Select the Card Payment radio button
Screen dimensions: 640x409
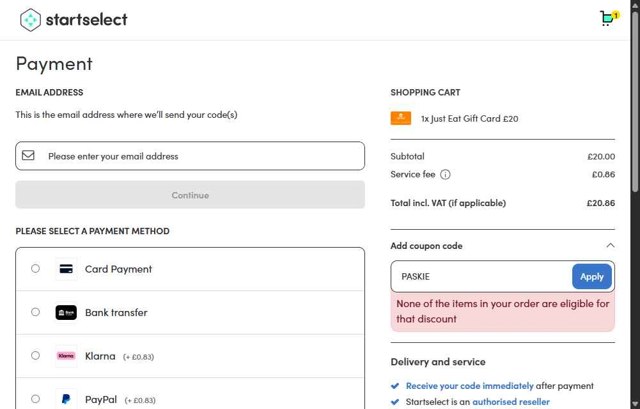click(36, 269)
